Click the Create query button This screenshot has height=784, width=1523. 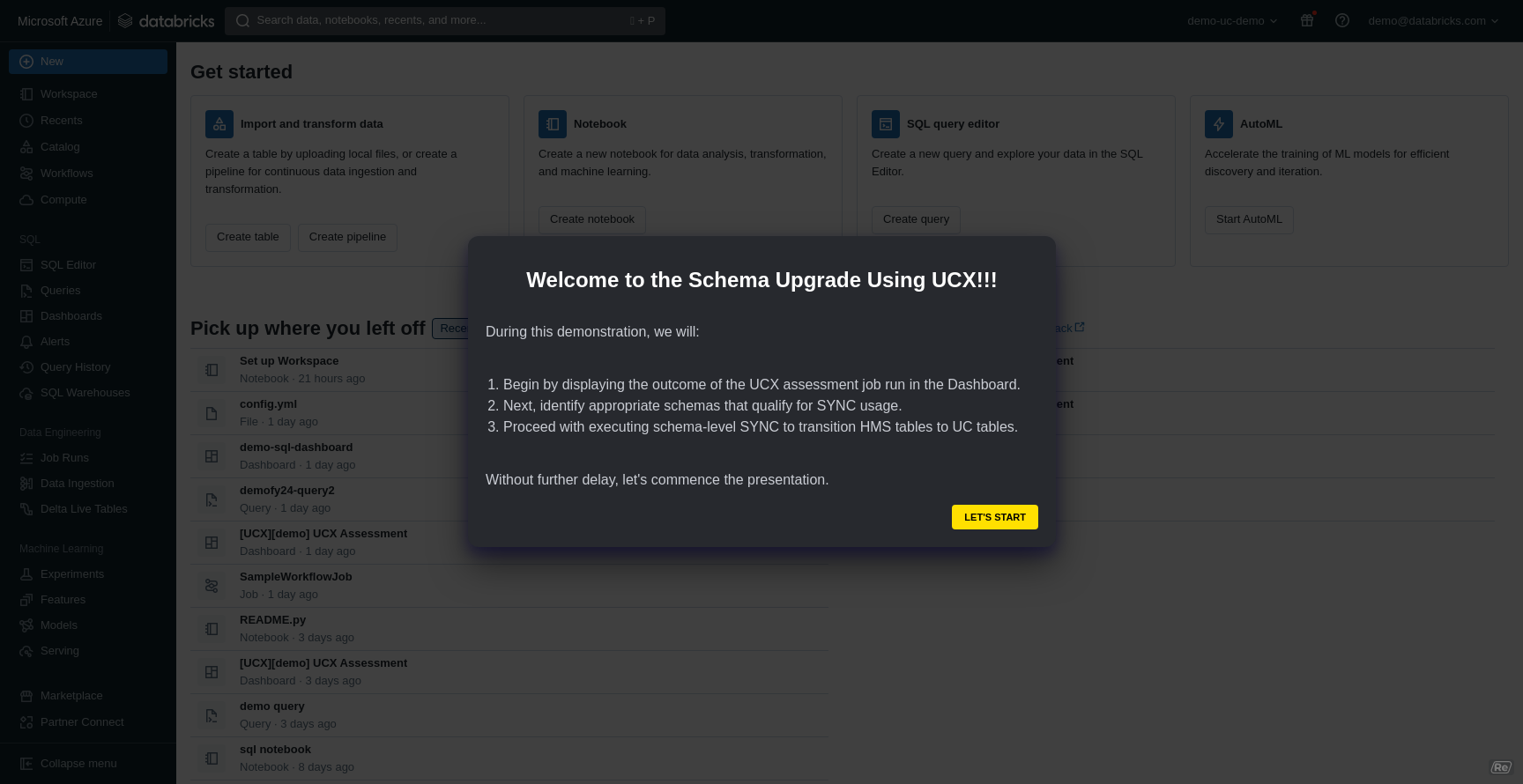[917, 219]
